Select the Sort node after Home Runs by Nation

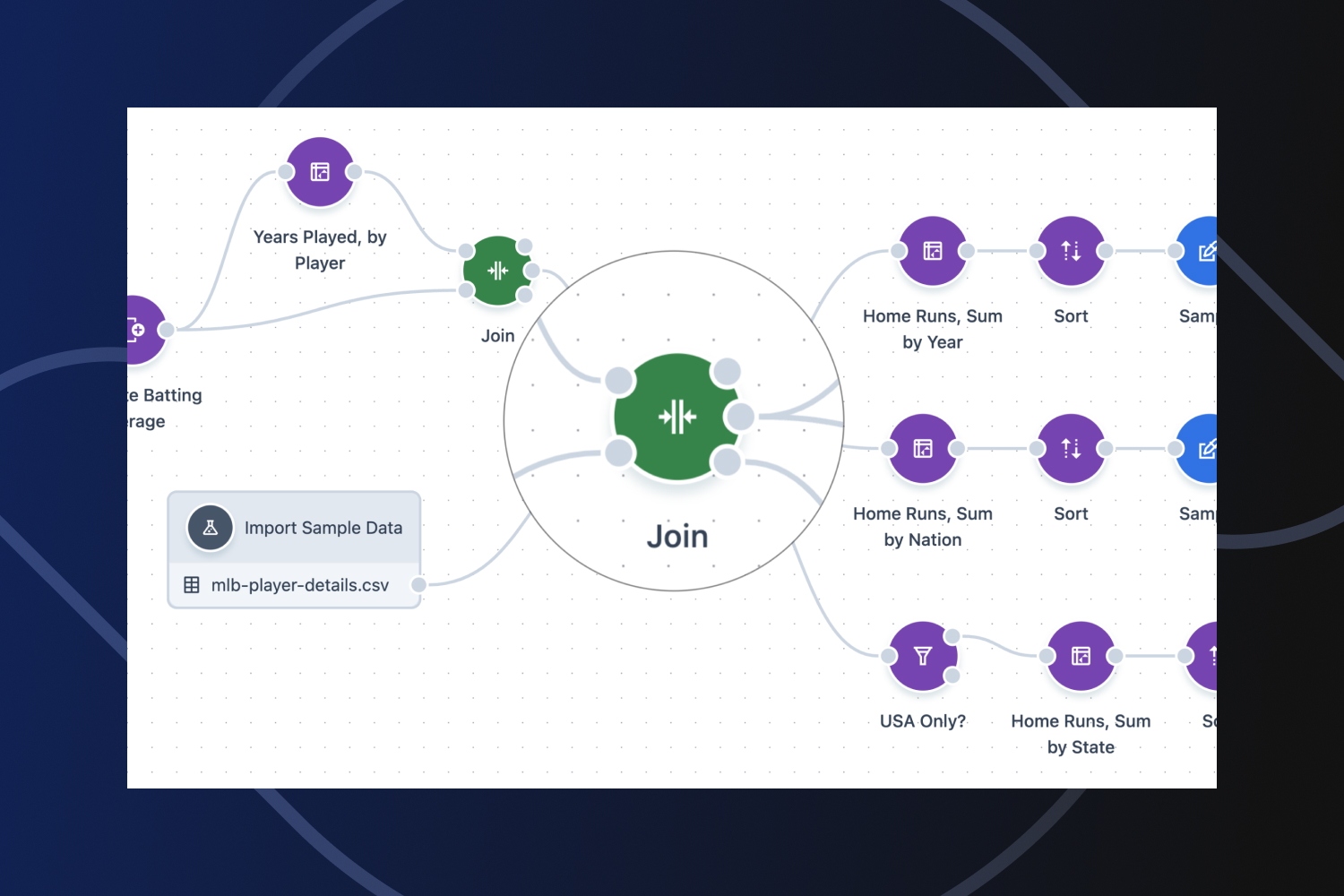[x=1071, y=448]
